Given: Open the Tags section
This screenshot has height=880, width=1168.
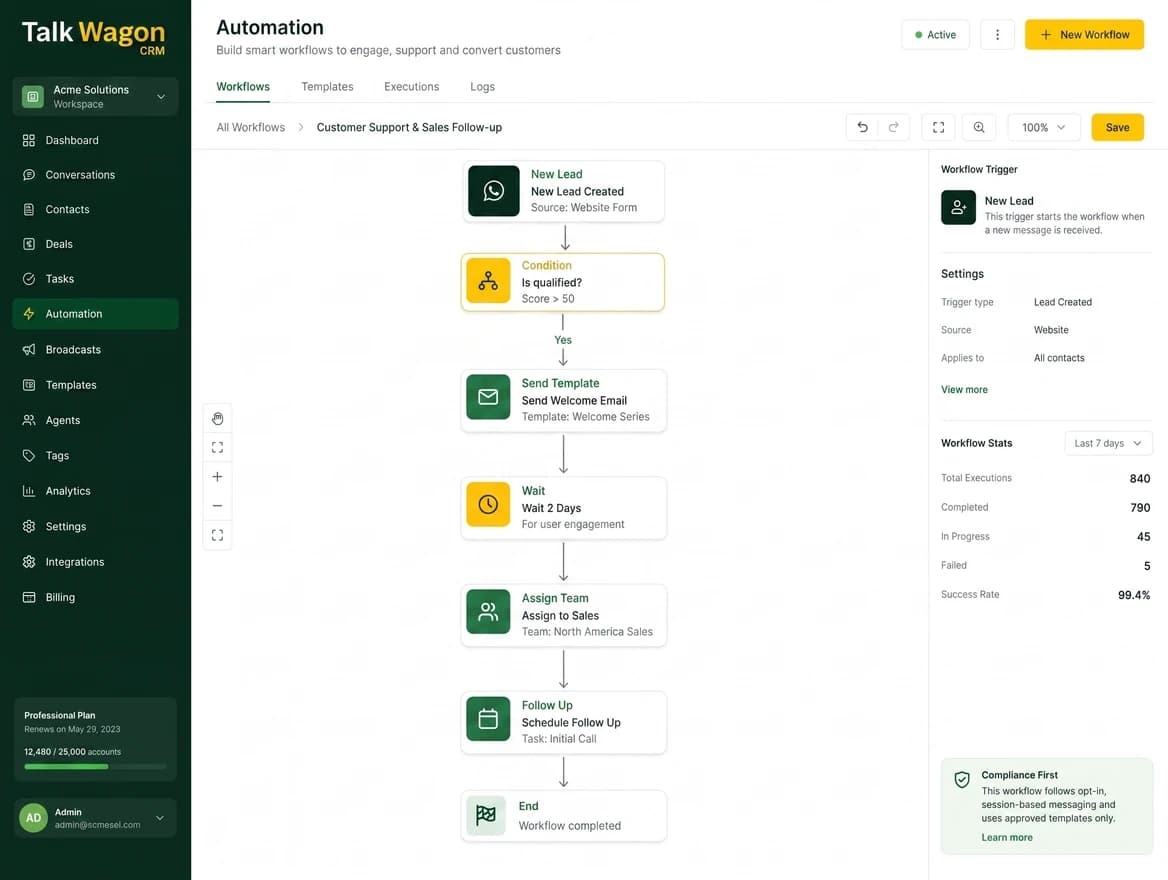Looking at the screenshot, I should 95,455.
